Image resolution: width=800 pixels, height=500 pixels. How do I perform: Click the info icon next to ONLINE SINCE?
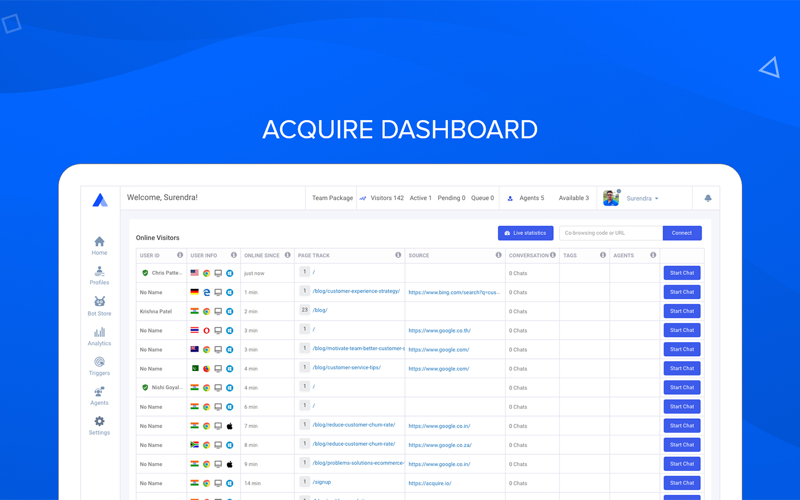(288, 255)
